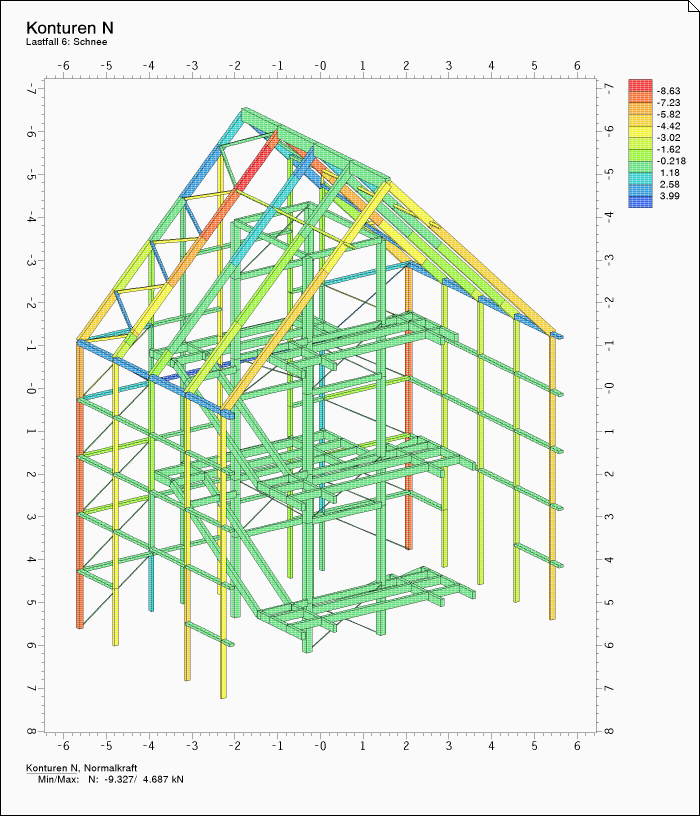Screen dimensions: 700x816
Task: Click the underlined 'Konturen N, Normalkraft' caption
Action: click(81, 767)
